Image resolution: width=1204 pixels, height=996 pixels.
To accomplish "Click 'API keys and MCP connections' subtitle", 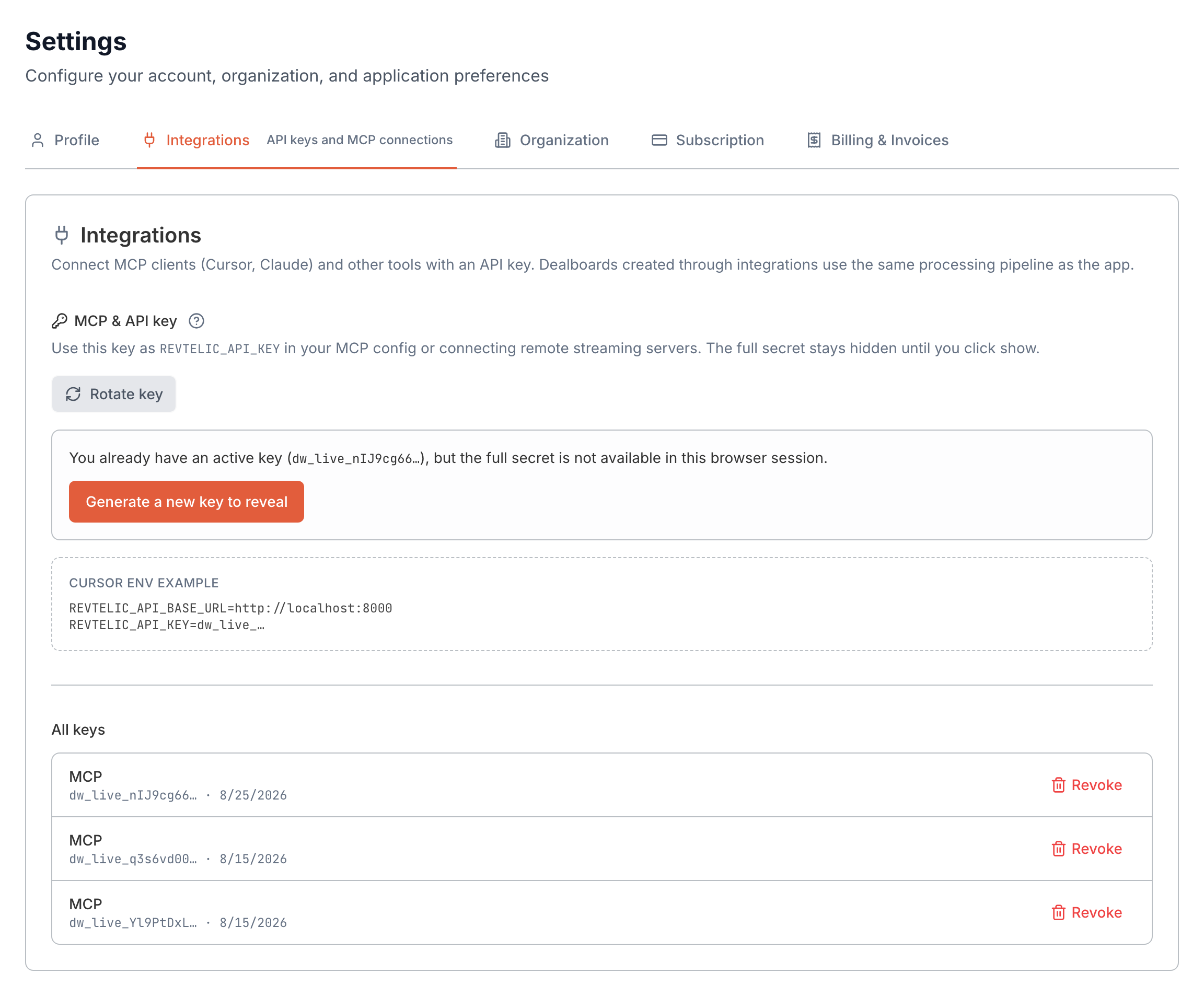I will [360, 140].
